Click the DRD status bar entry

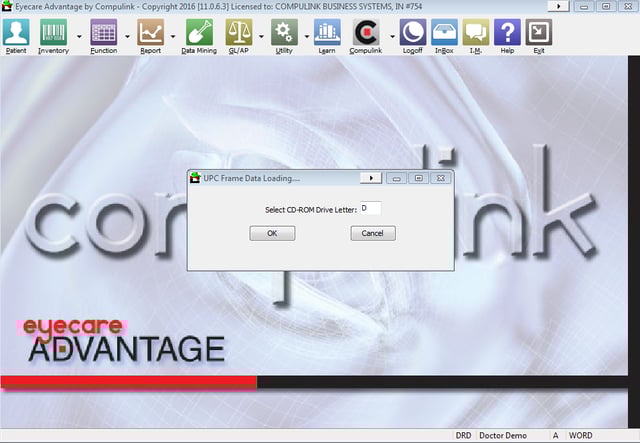tap(463, 435)
